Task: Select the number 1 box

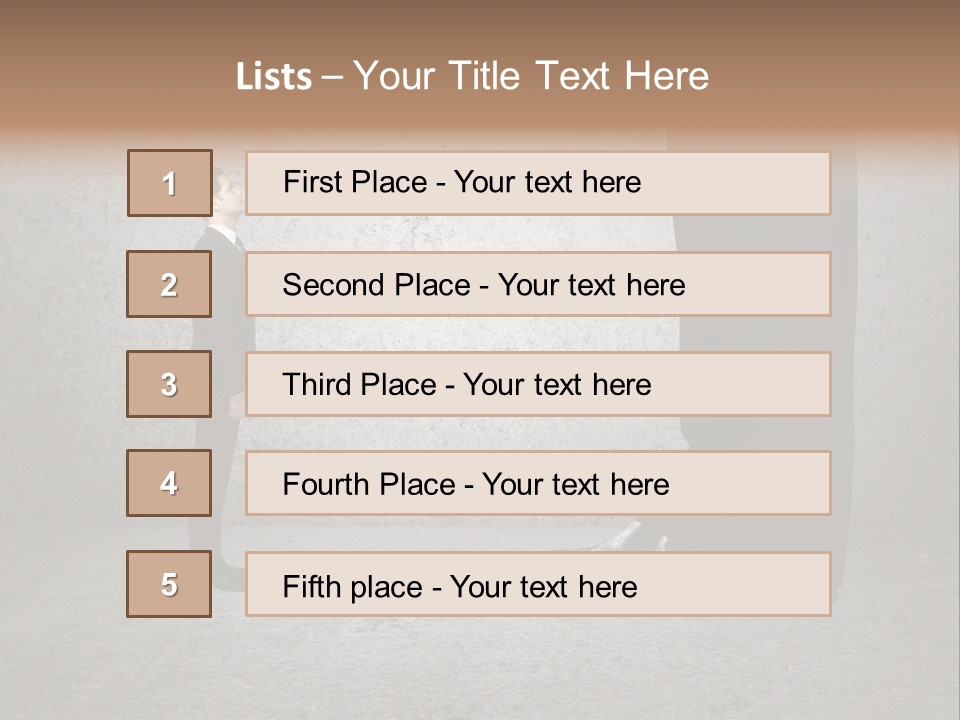Action: click(170, 183)
